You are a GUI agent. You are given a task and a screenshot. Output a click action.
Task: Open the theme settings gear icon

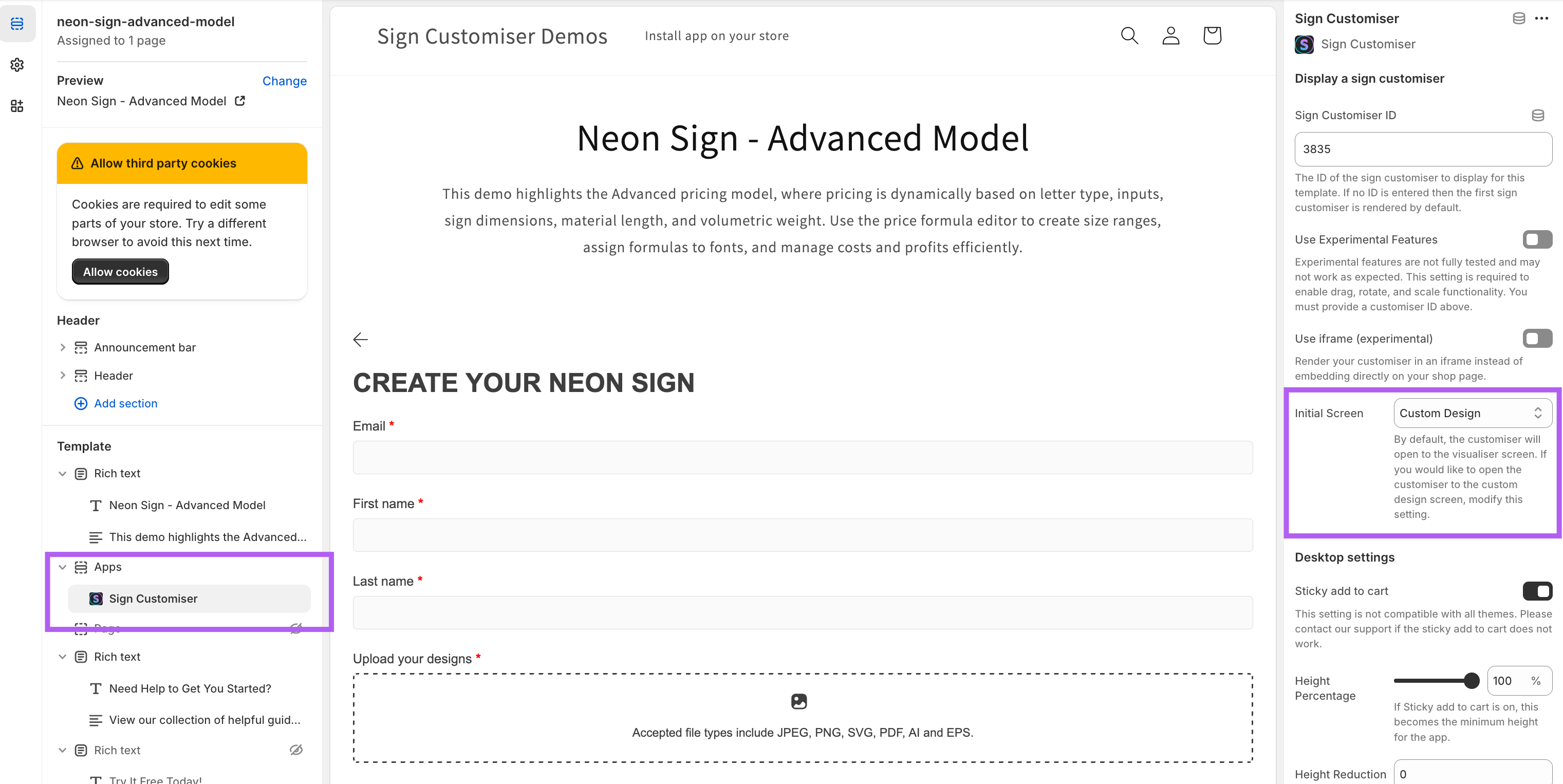pos(17,65)
